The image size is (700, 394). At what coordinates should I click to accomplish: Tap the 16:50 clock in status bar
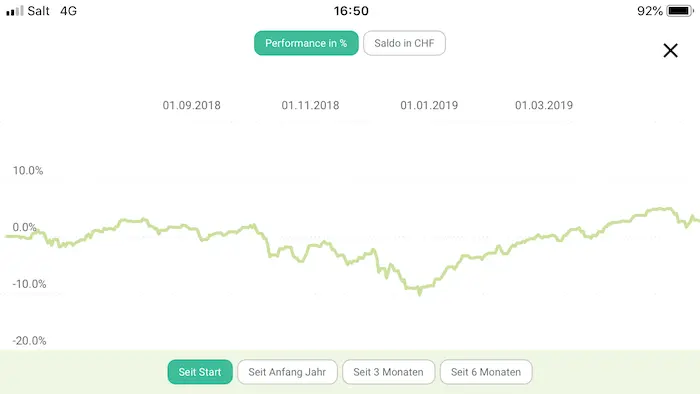point(351,11)
